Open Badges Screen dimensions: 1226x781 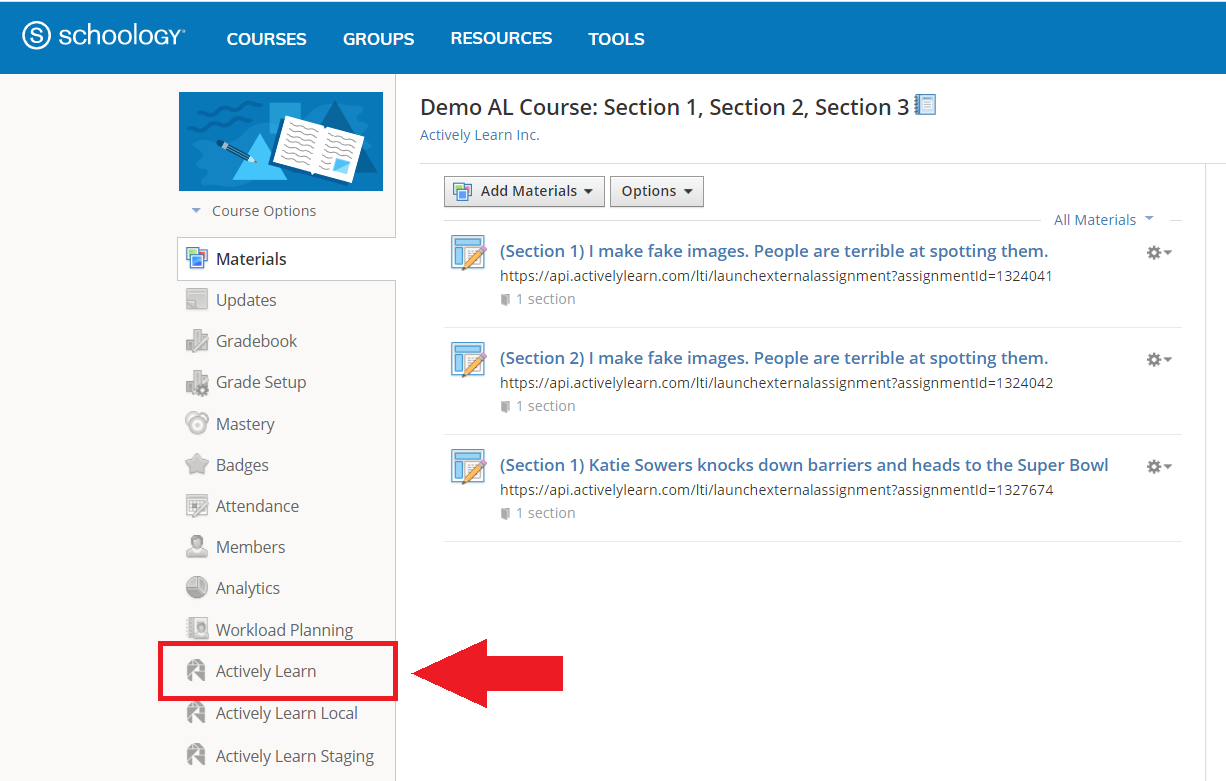(242, 465)
